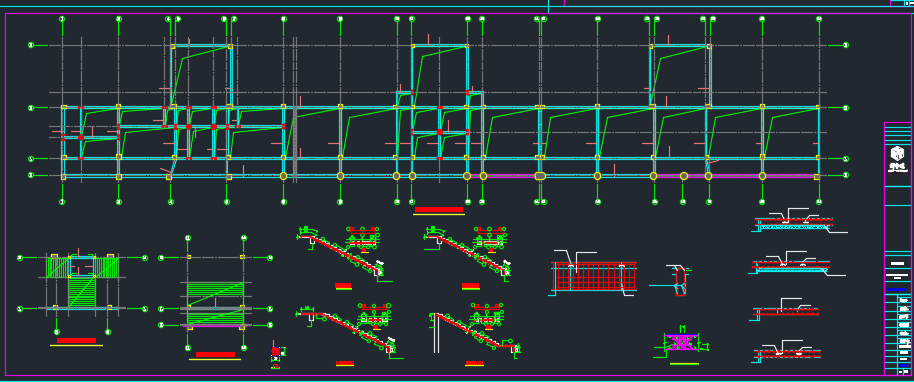Select the gray hatched vertical joint strip in the plan
The width and height of the screenshot is (914, 382).
[295, 142]
